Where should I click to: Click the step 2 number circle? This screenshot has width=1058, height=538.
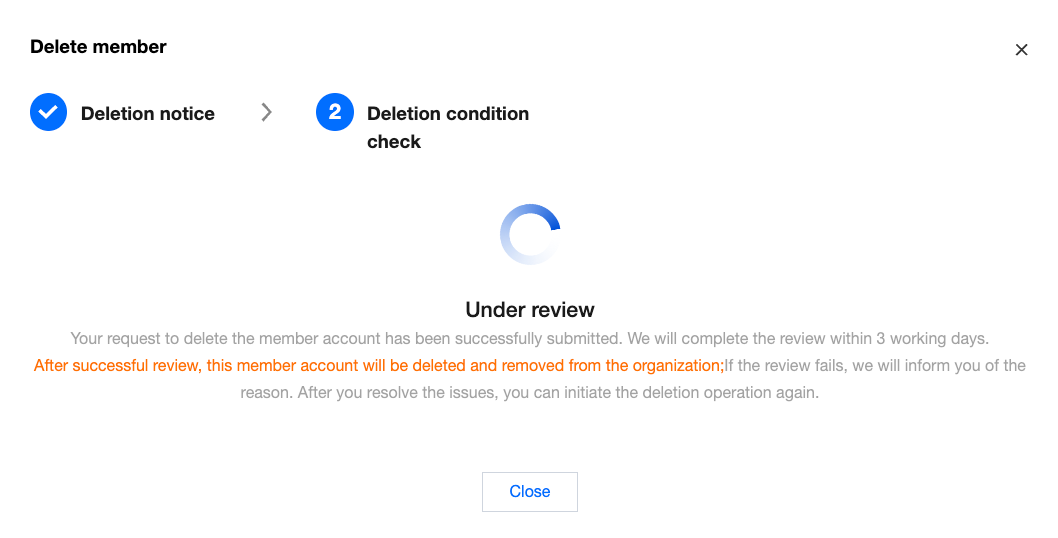[335, 113]
